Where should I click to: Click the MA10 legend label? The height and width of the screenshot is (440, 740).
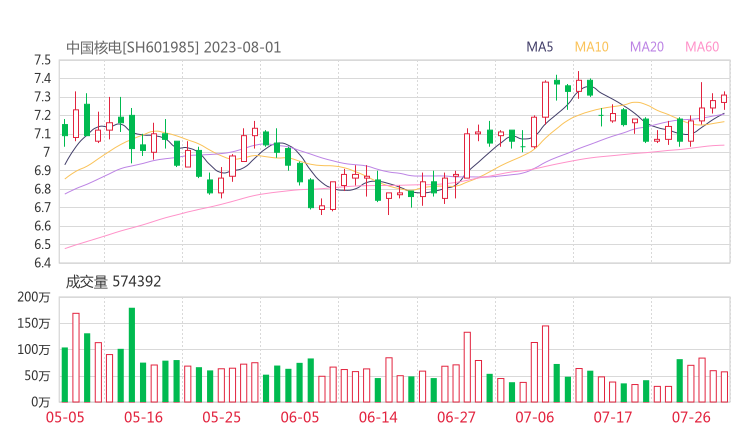[x=591, y=47]
